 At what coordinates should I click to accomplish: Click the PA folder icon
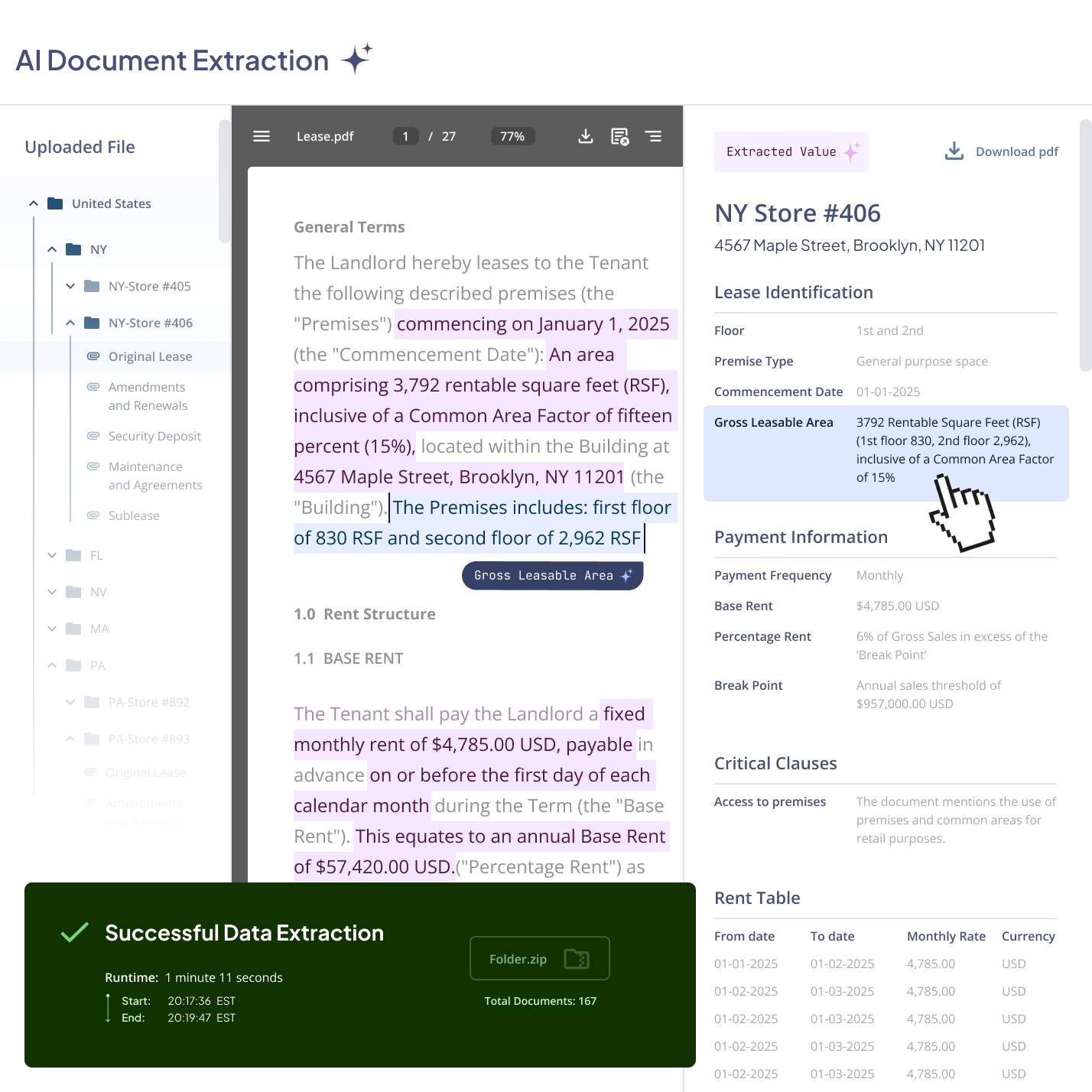point(73,665)
